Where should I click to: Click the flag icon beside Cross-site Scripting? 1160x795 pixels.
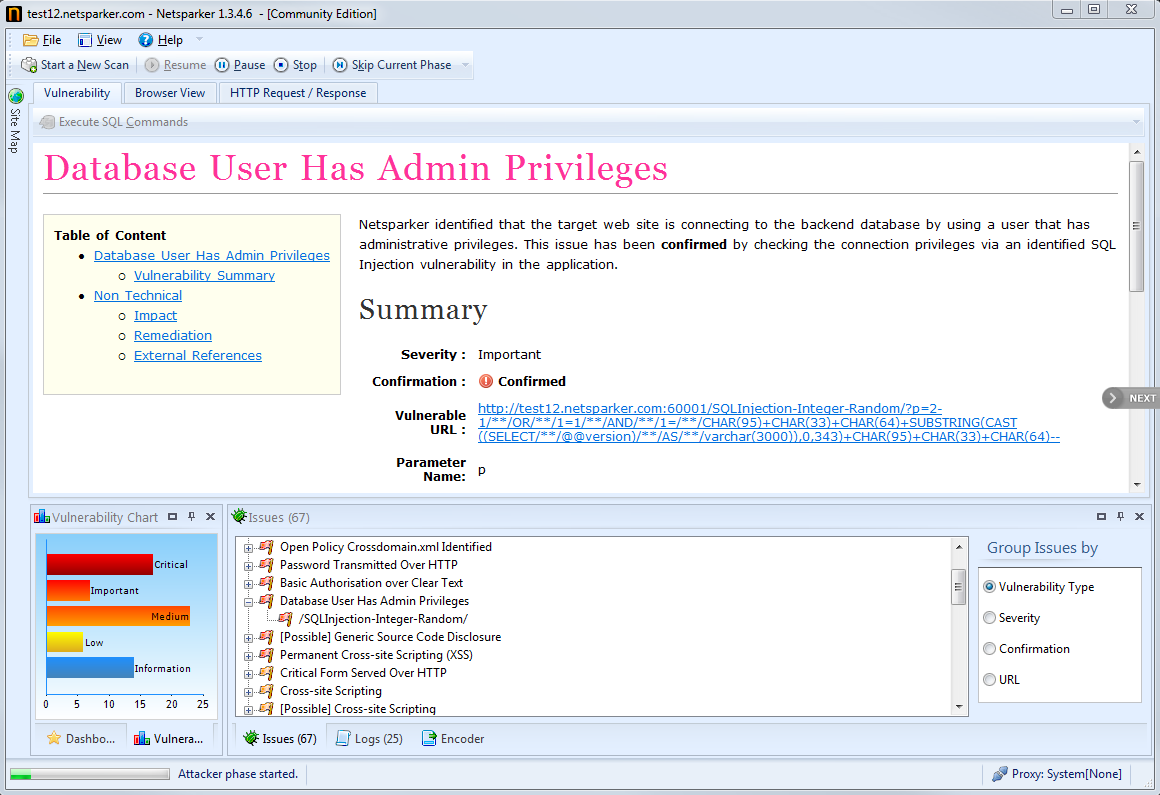[x=266, y=691]
